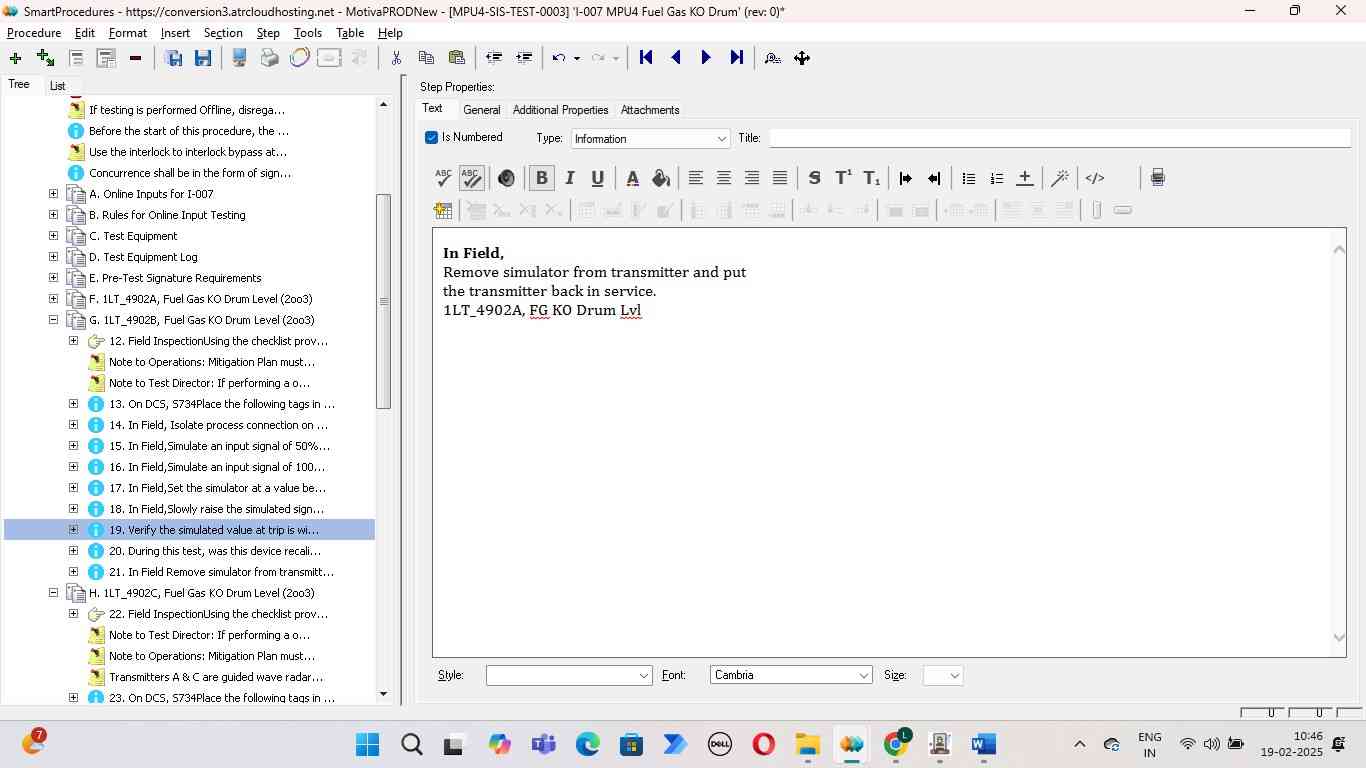1366x768 pixels.
Task: Click the undo arrow icon
Action: pos(559,58)
